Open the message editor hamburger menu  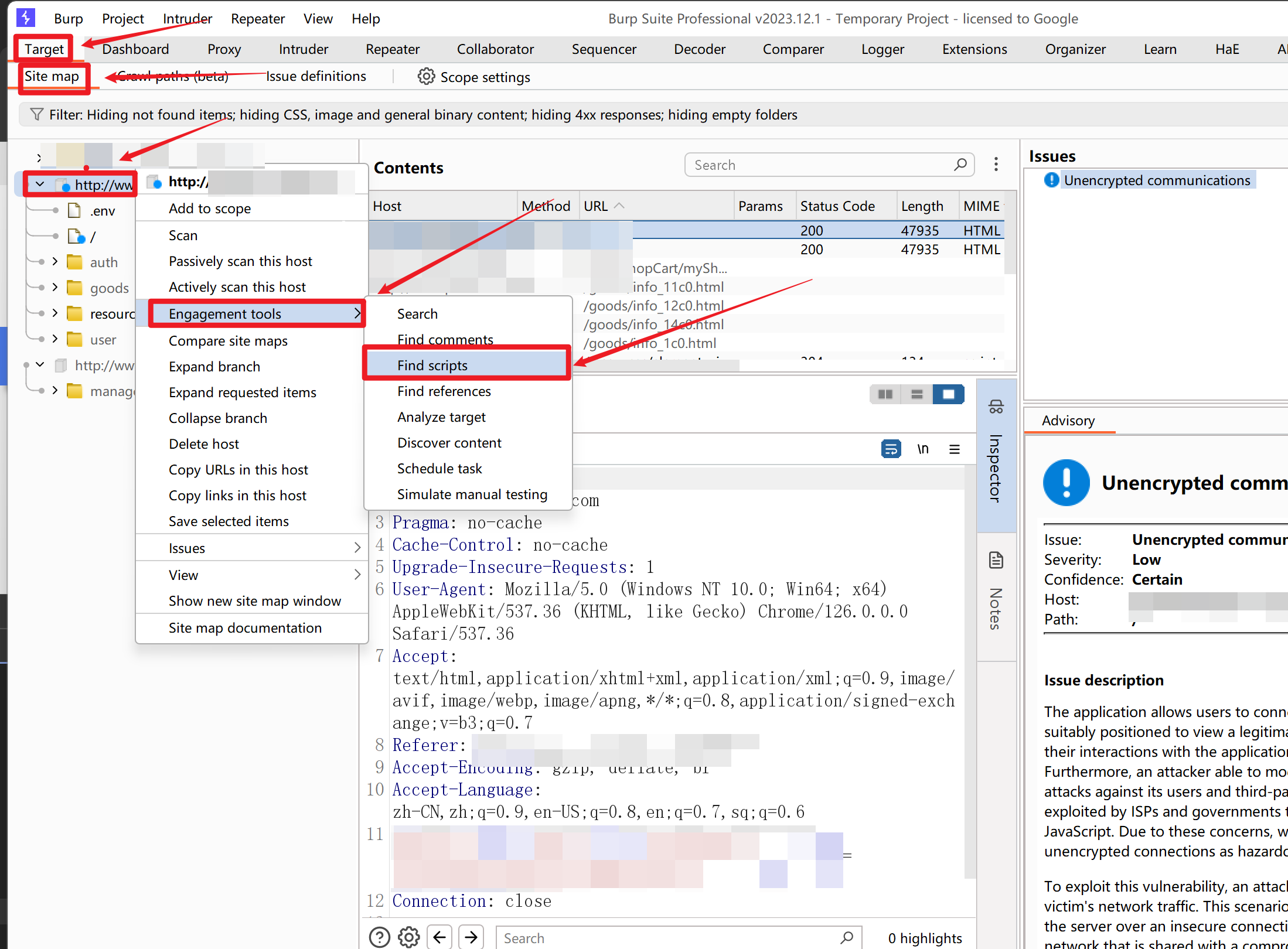coord(955,449)
